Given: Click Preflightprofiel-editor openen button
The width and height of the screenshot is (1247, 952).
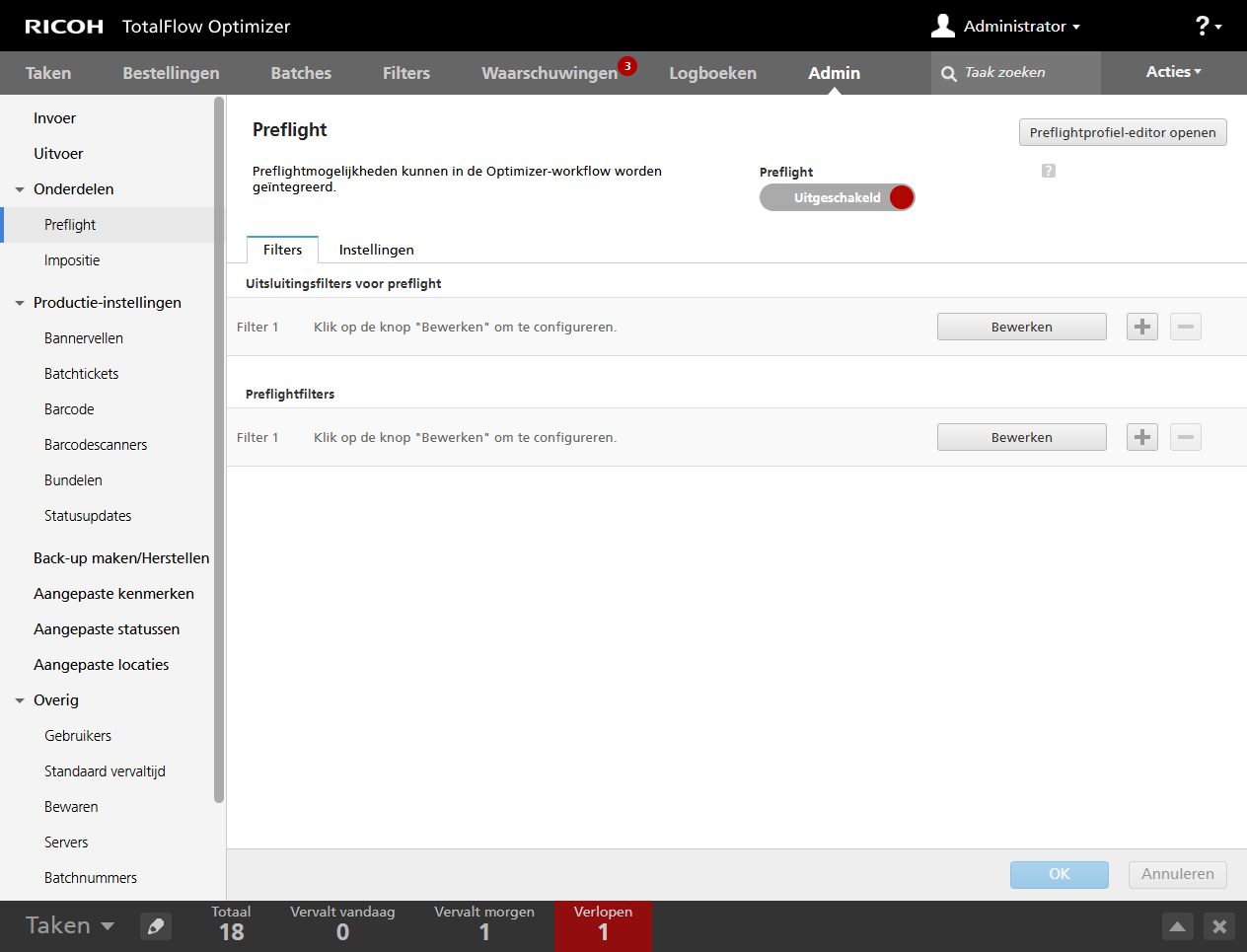Looking at the screenshot, I should [x=1122, y=132].
